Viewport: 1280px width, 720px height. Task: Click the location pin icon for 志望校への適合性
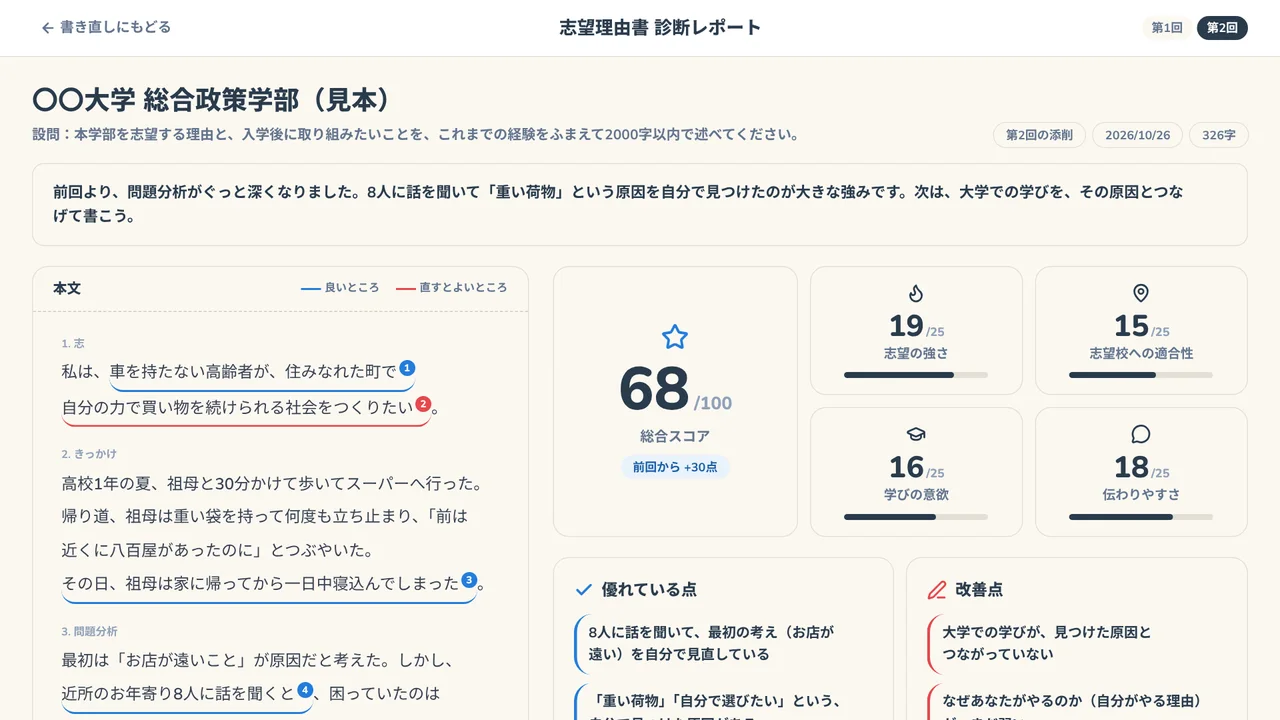(x=1141, y=293)
